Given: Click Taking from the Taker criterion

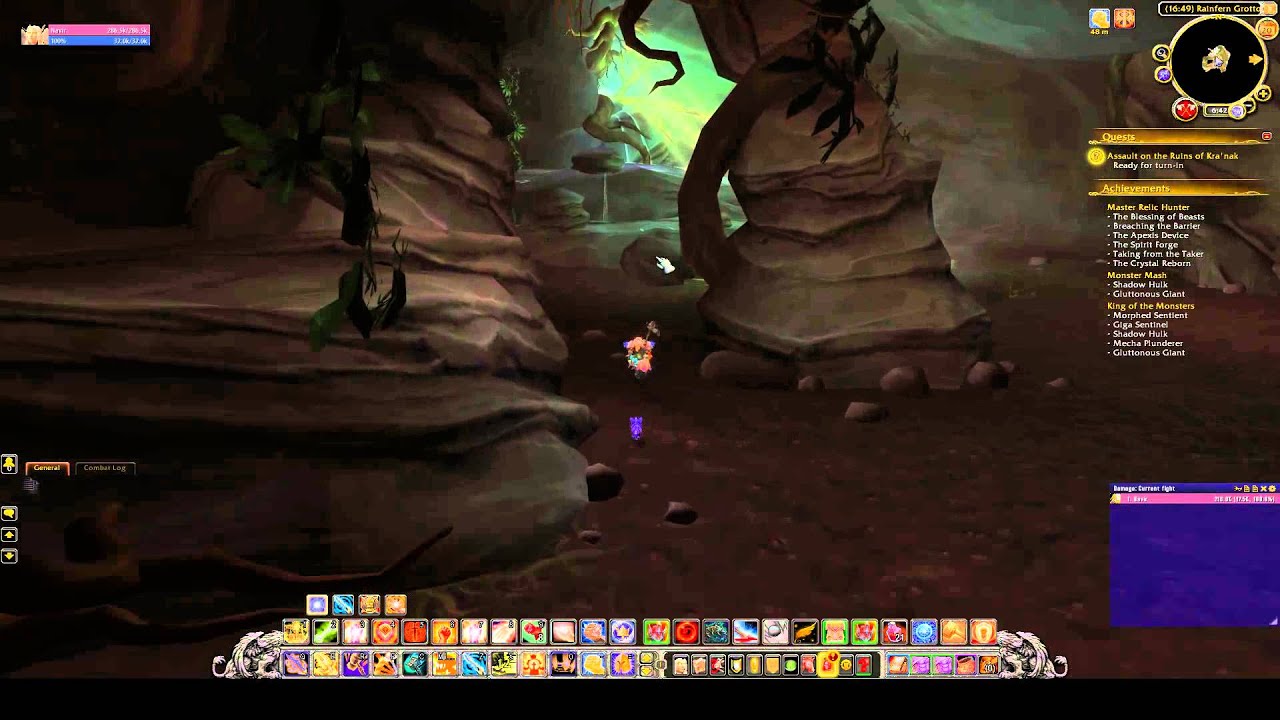Looking at the screenshot, I should click(x=1158, y=254).
